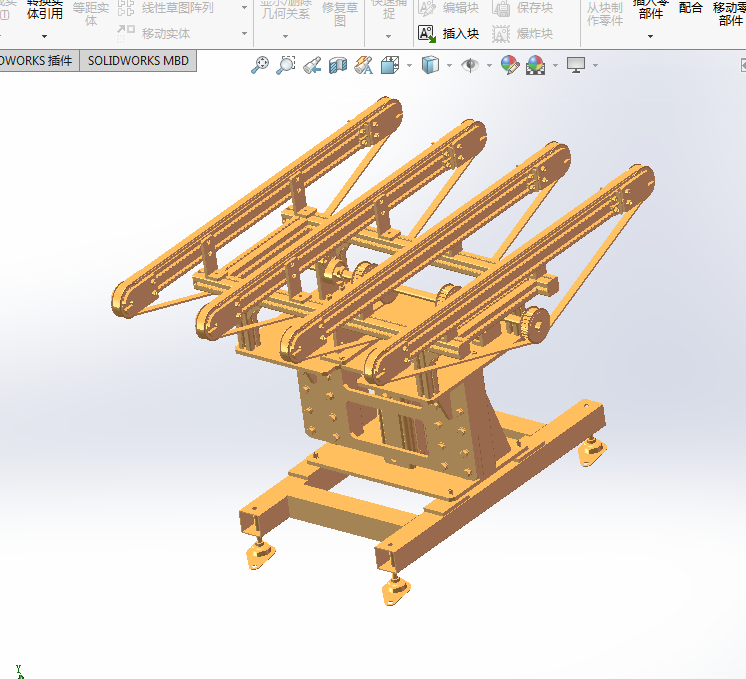The height and width of the screenshot is (679, 746).
Task: Expand the View Orientation dropdown arrow
Action: pos(410,65)
